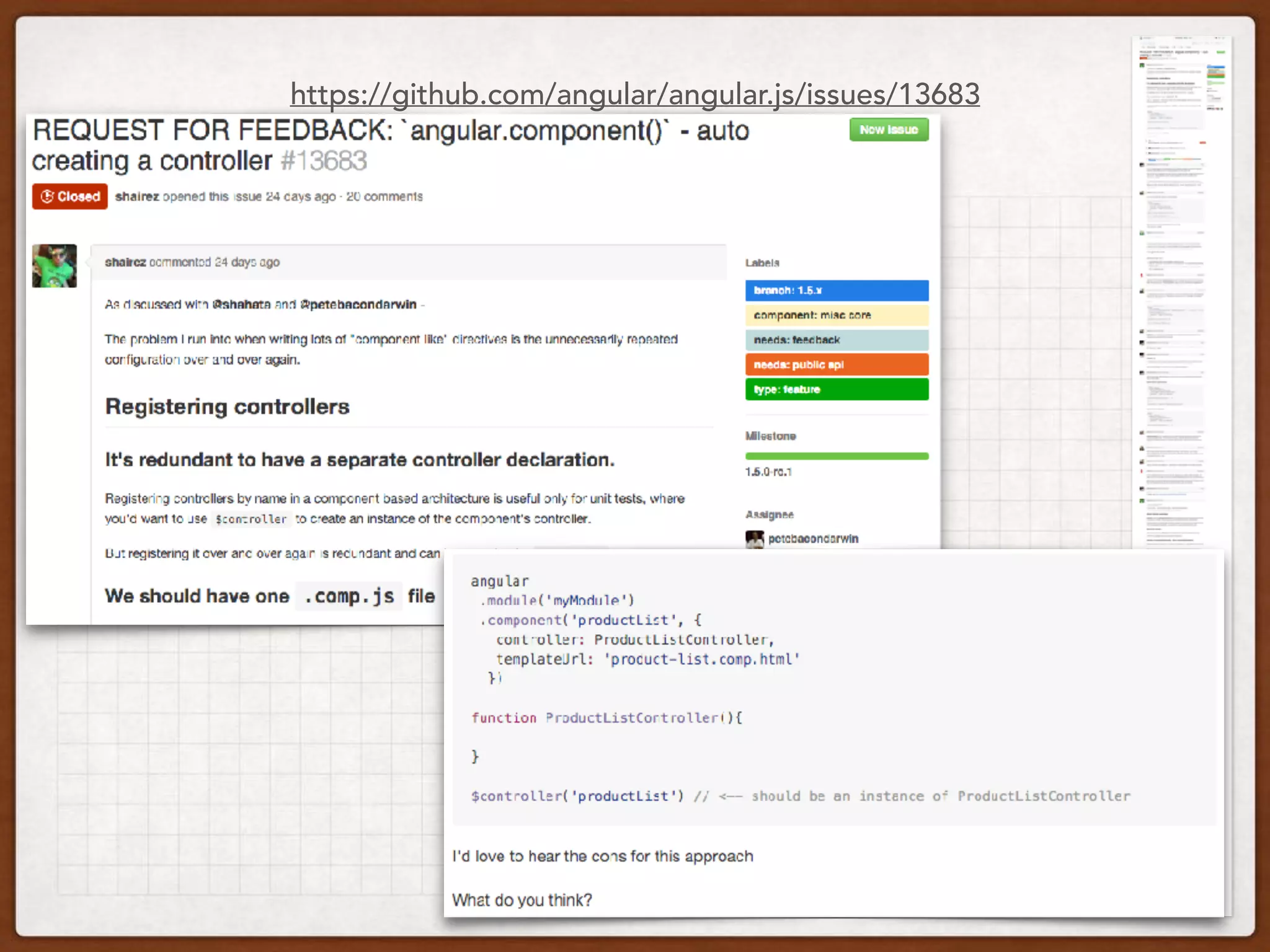This screenshot has width=1270, height=952.
Task: Click the green New issue button
Action: click(889, 130)
